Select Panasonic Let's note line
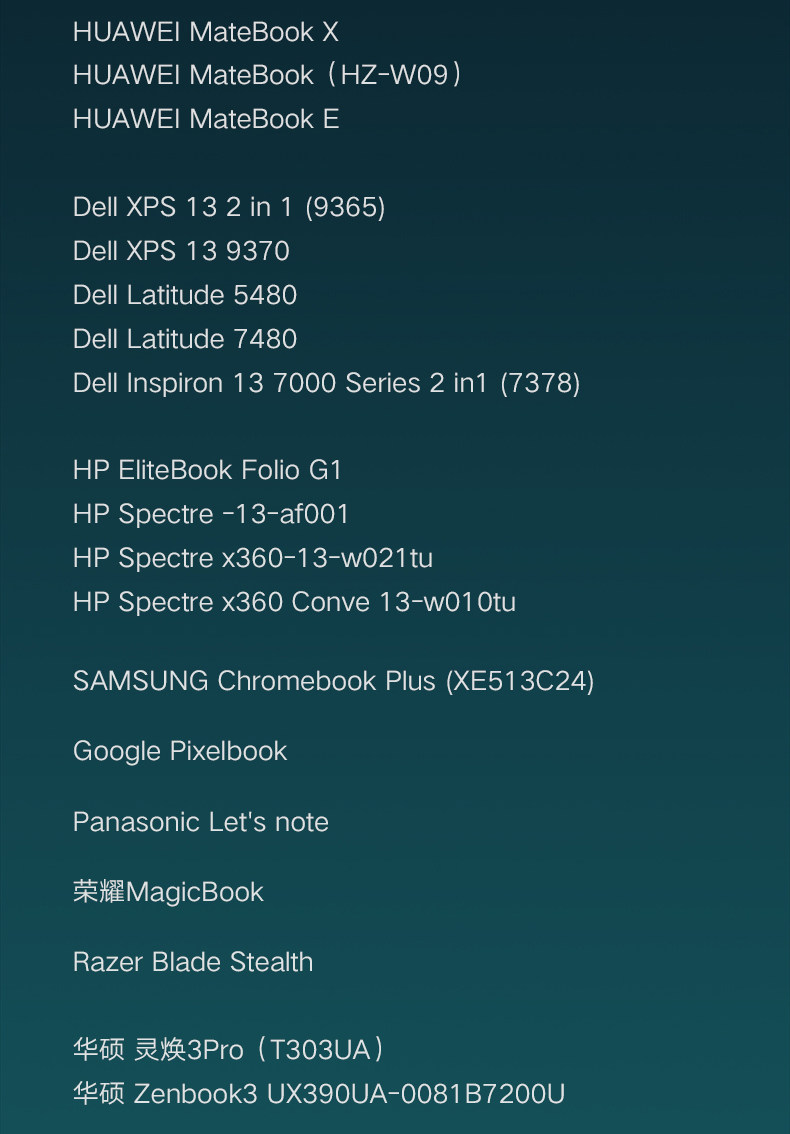Viewport: 790px width, 1134px height. pyautogui.click(x=201, y=822)
